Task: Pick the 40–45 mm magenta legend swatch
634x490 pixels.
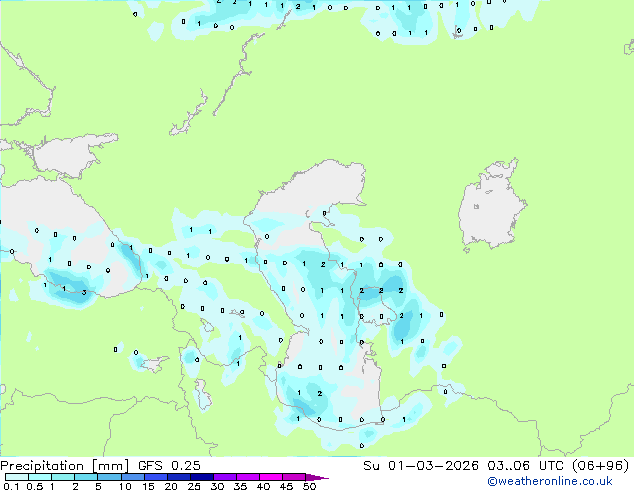Action: click(x=271, y=477)
